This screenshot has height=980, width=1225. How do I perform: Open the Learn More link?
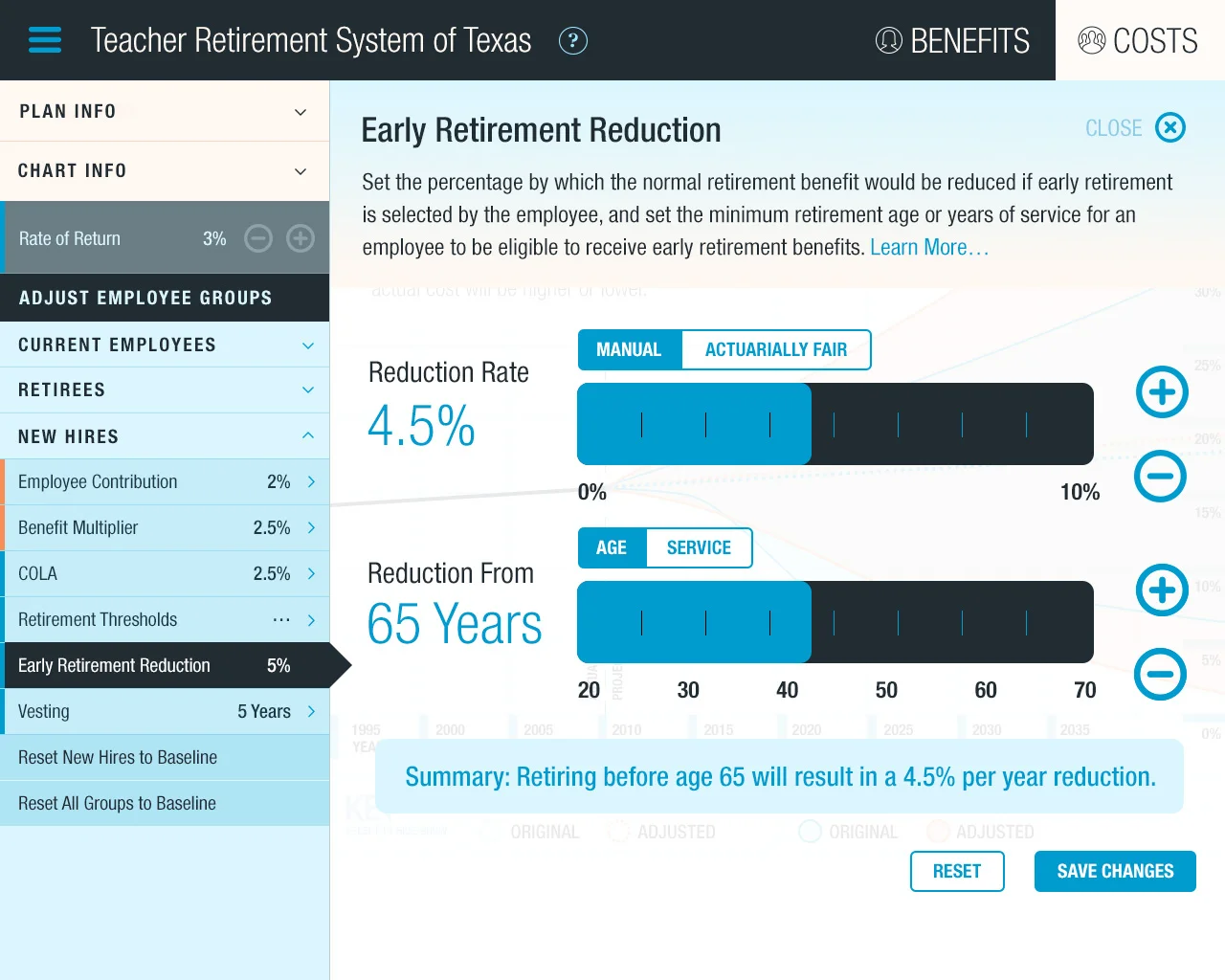pos(928,247)
